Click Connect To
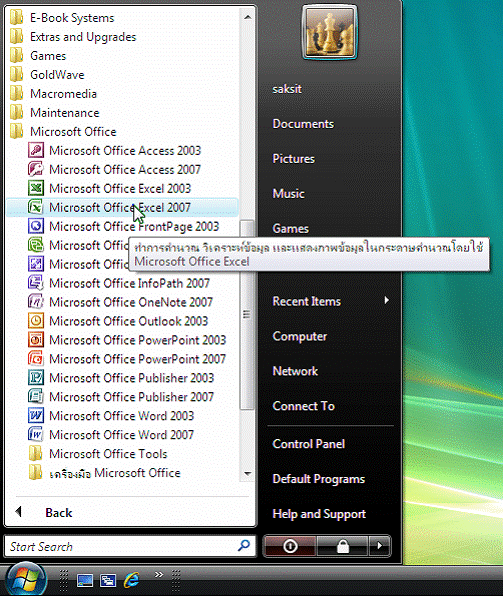Viewport: 503px width, 596px height. click(x=303, y=406)
